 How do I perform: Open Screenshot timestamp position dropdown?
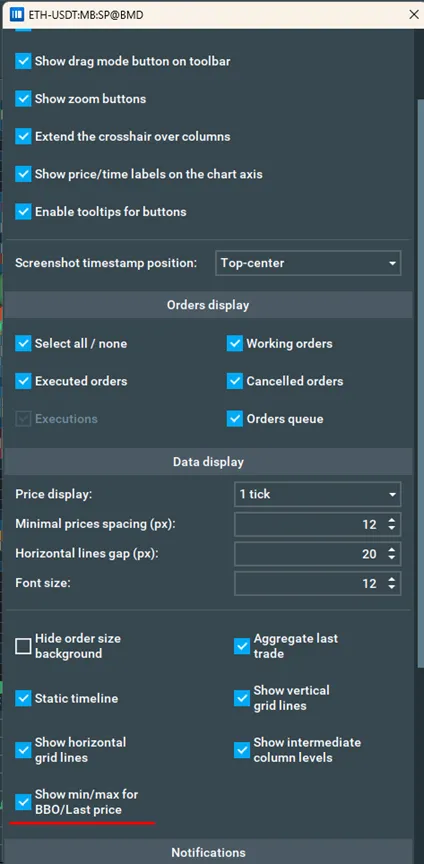(308, 263)
